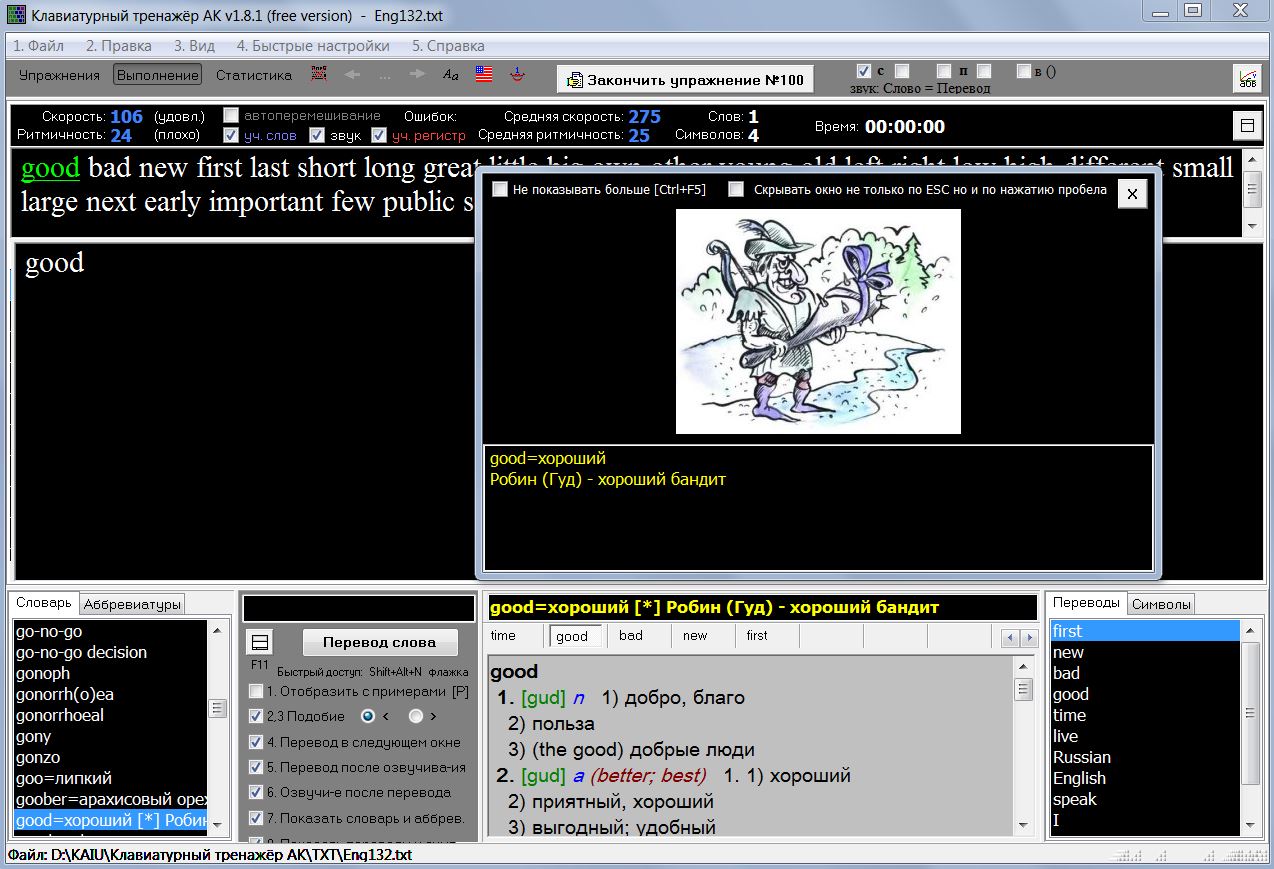Enable hiding the popup by spacebar checkbox
This screenshot has width=1274, height=869.
[x=736, y=189]
